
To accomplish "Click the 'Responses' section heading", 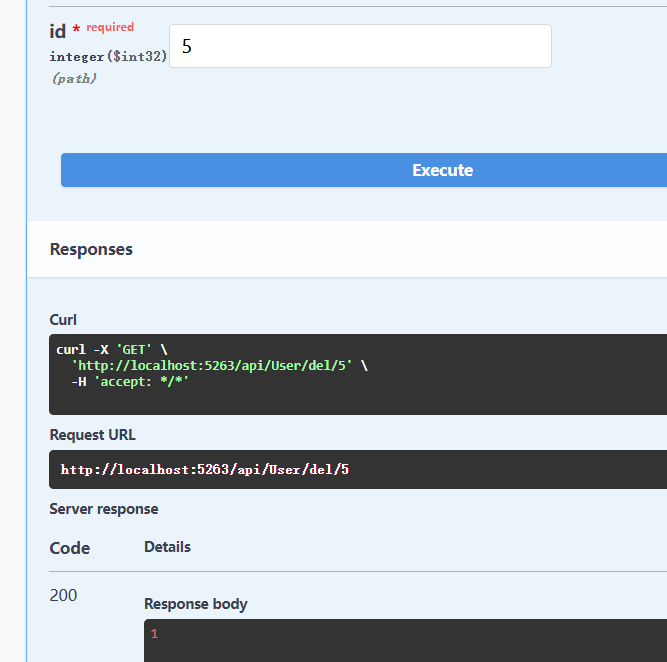I will [x=91, y=249].
